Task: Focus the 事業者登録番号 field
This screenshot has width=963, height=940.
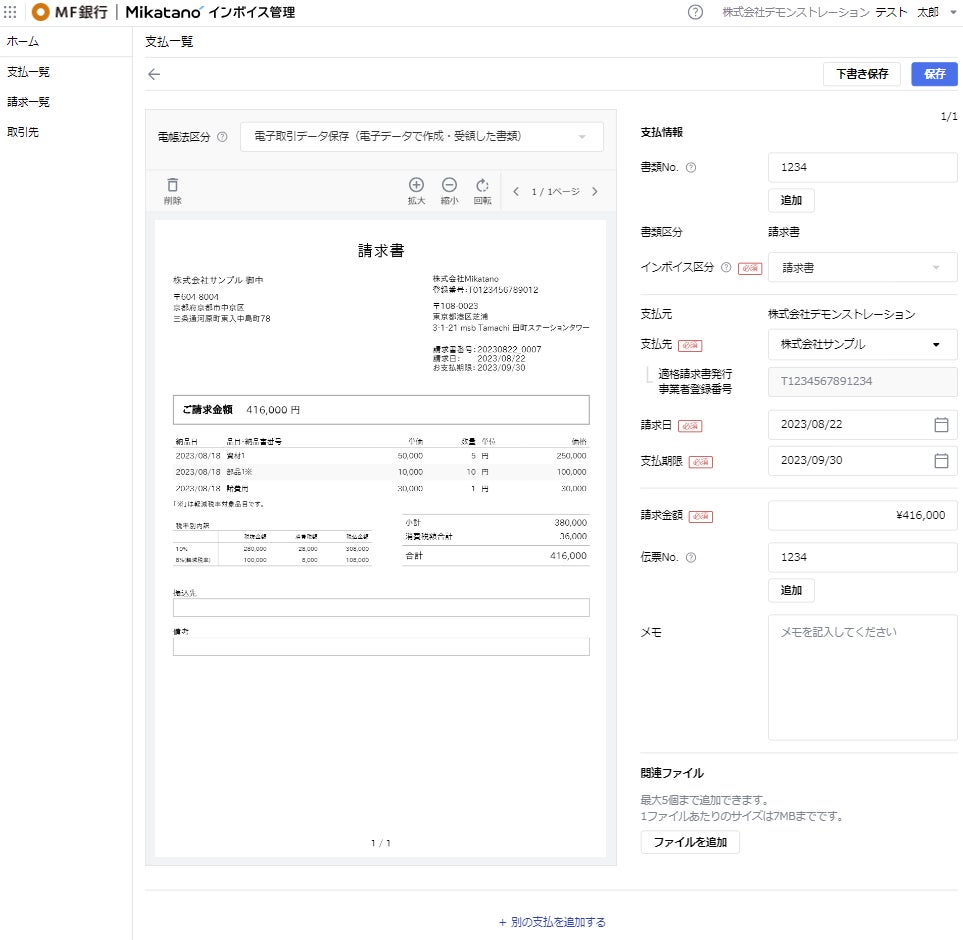Action: [x=862, y=381]
